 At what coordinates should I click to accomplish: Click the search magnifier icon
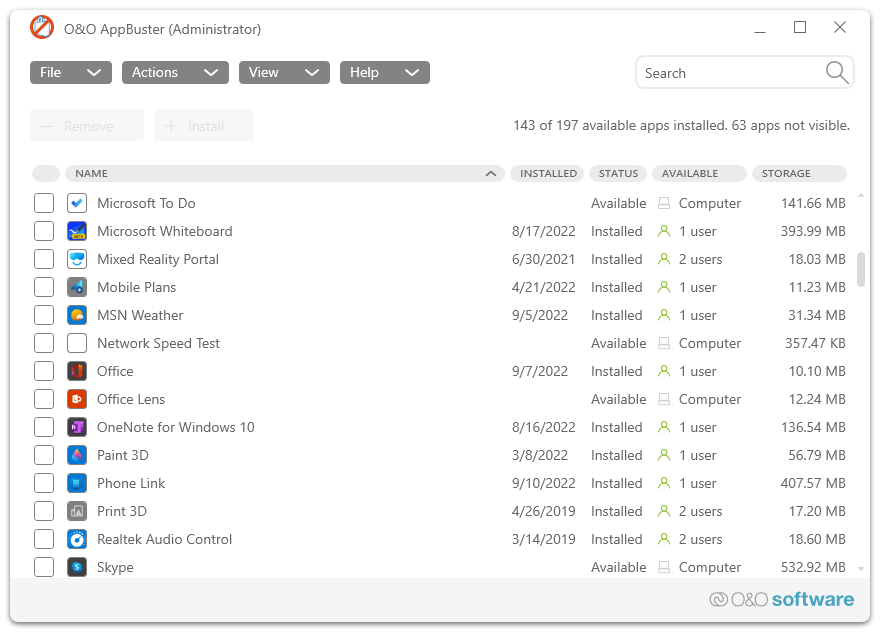(x=838, y=72)
